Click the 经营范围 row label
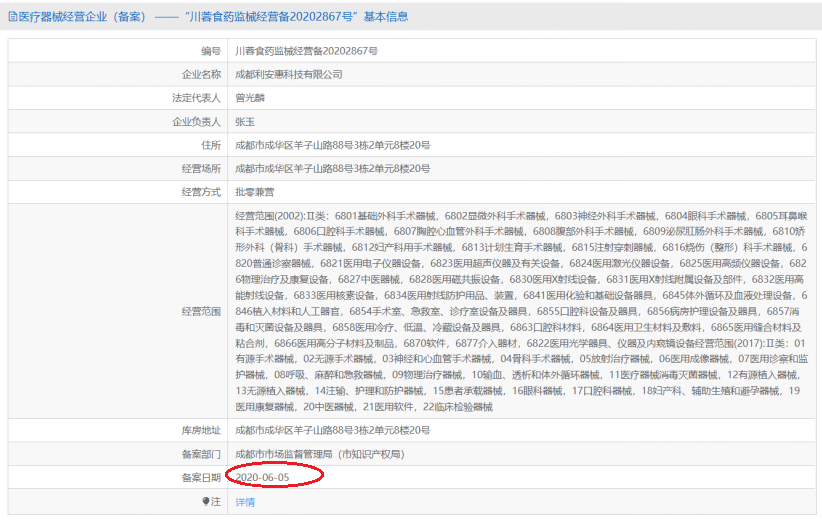The width and height of the screenshot is (822, 522). click(201, 311)
